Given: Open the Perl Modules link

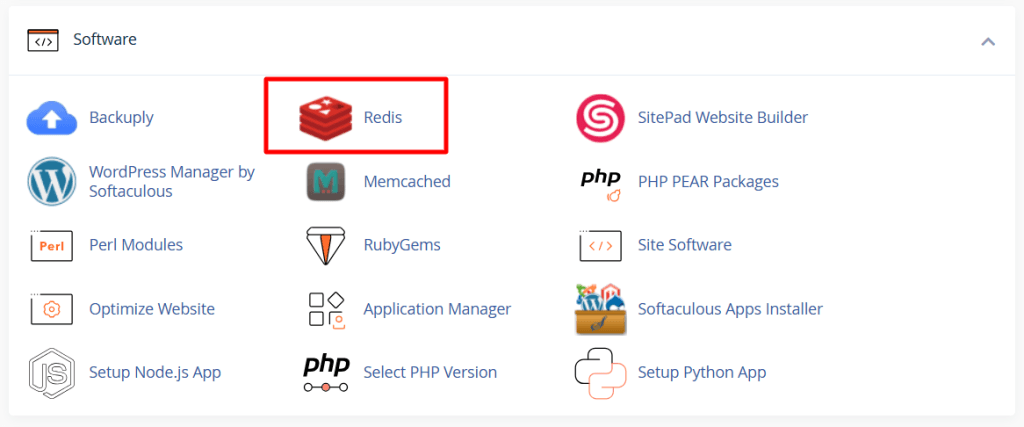Looking at the screenshot, I should click(136, 245).
